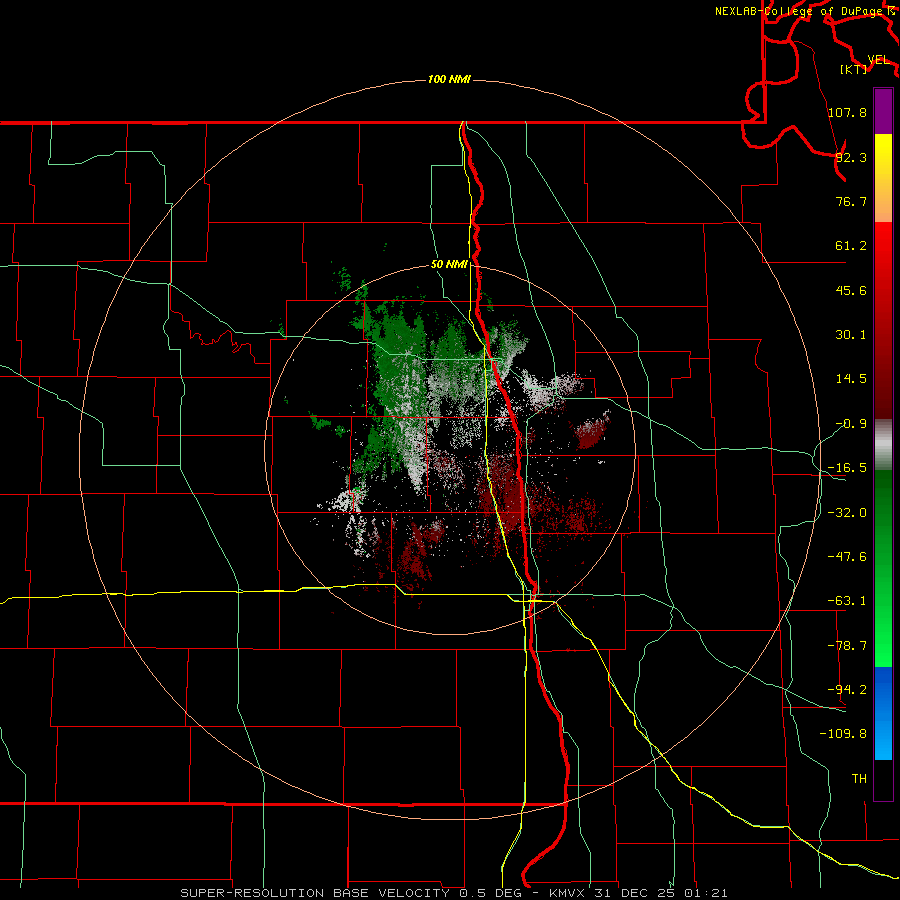This screenshot has height=900, width=900.
Task: Pick the purple segment of velocity scale
Action: tap(883, 111)
